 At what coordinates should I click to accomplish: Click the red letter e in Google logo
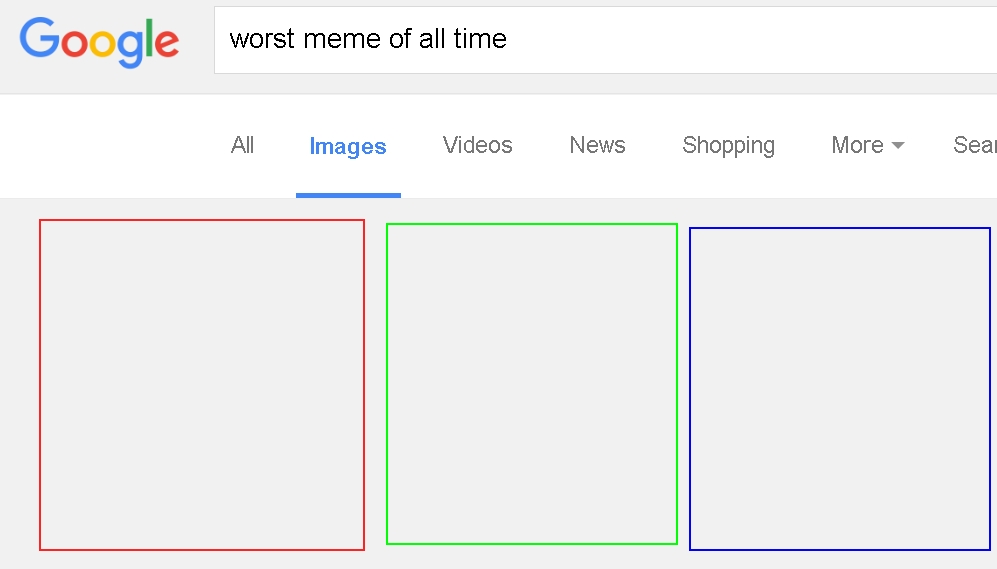click(x=167, y=43)
